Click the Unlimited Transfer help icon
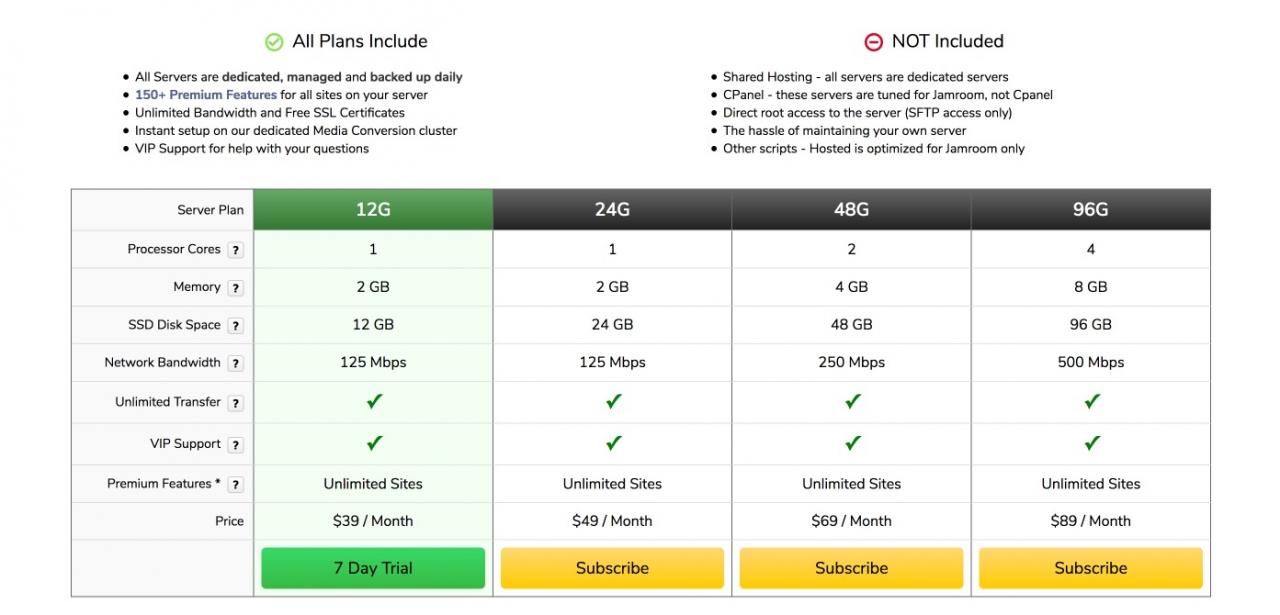This screenshot has width=1280, height=615. (235, 403)
